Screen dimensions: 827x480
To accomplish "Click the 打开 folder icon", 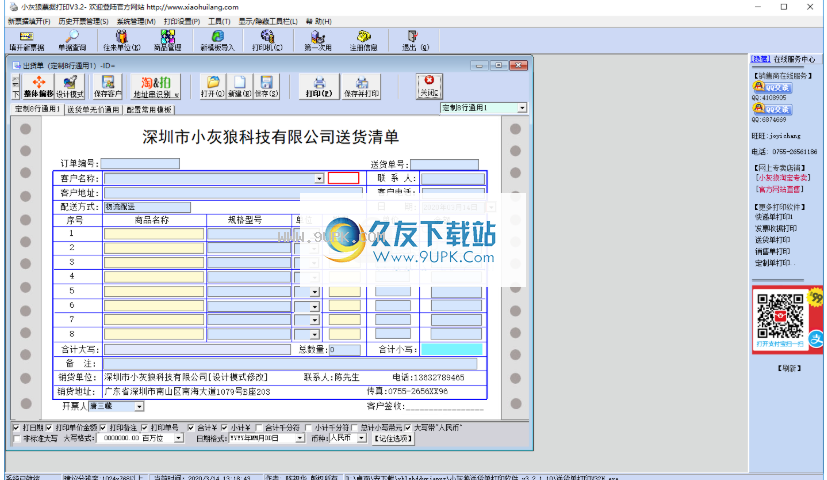I will [213, 87].
